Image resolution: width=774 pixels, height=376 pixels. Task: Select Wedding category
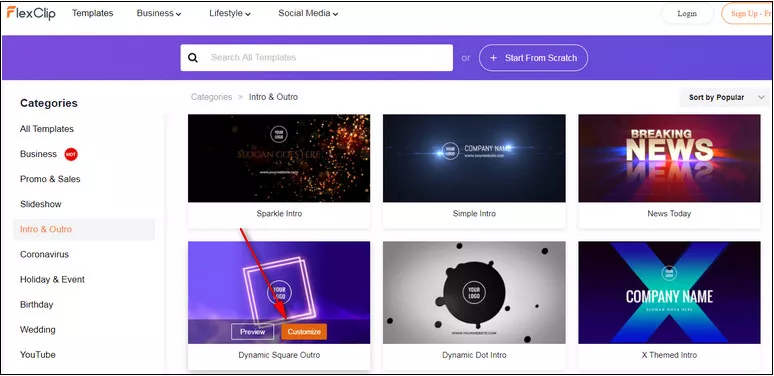(x=38, y=330)
